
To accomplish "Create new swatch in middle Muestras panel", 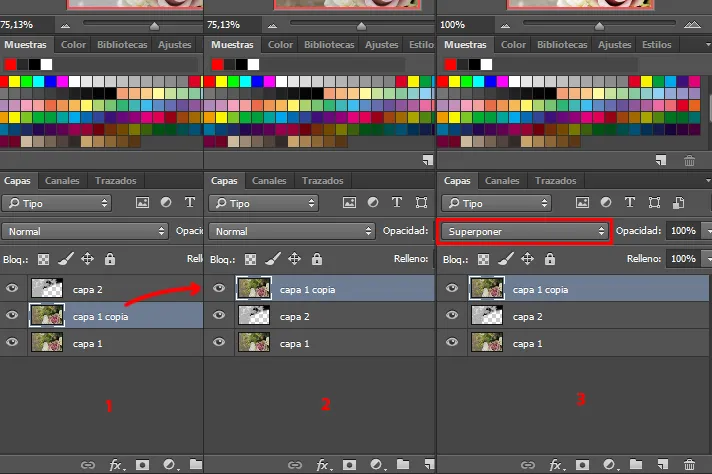I will pyautogui.click(x=428, y=160).
